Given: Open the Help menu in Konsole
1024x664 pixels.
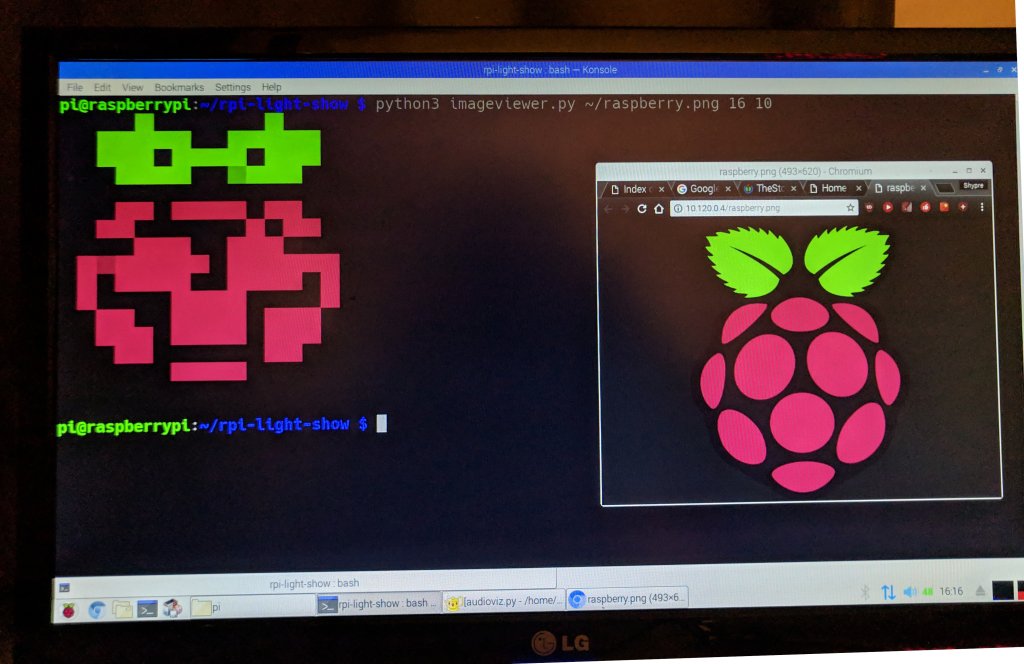Looking at the screenshot, I should tap(271, 87).
